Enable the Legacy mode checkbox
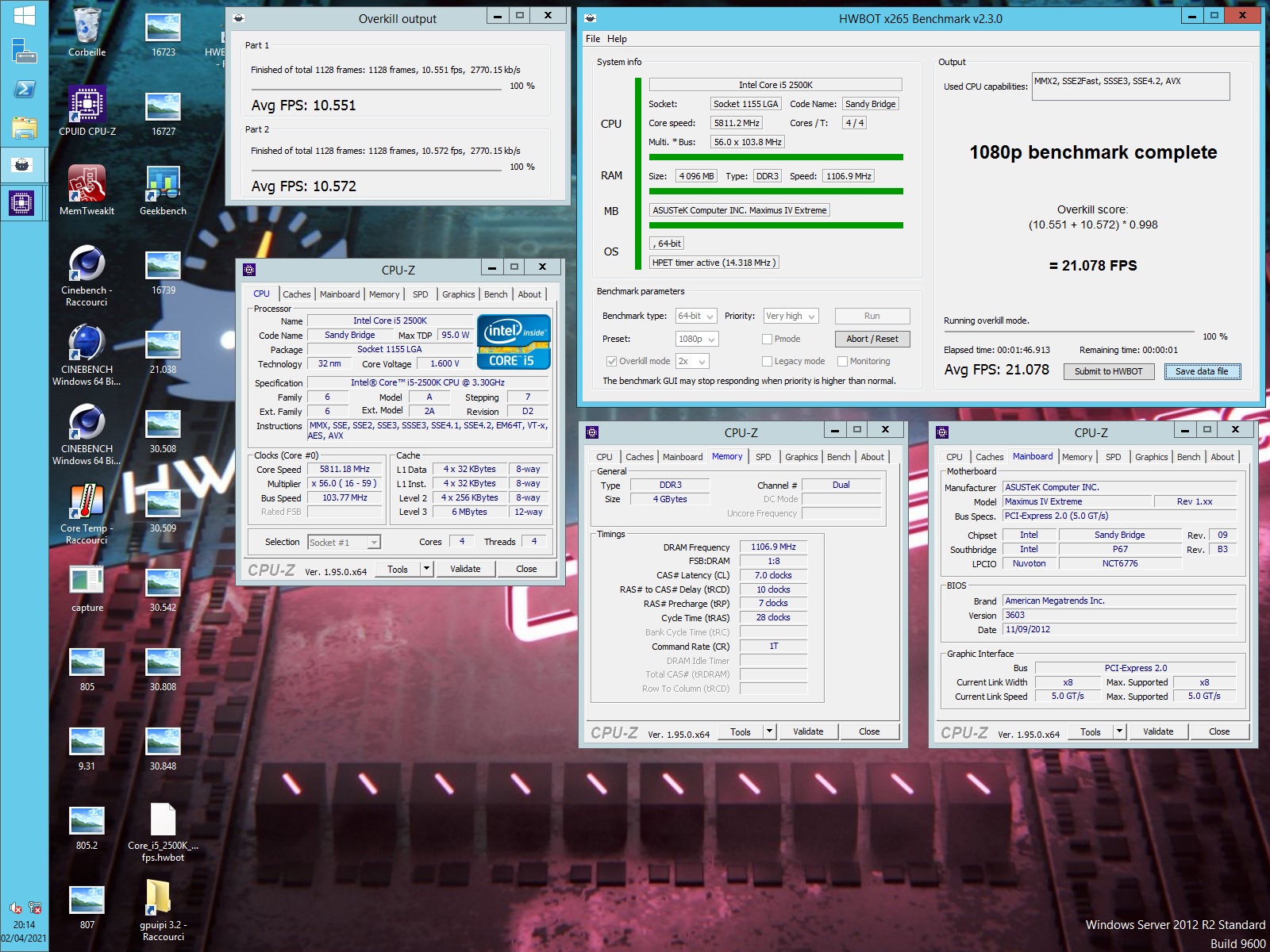 767,361
